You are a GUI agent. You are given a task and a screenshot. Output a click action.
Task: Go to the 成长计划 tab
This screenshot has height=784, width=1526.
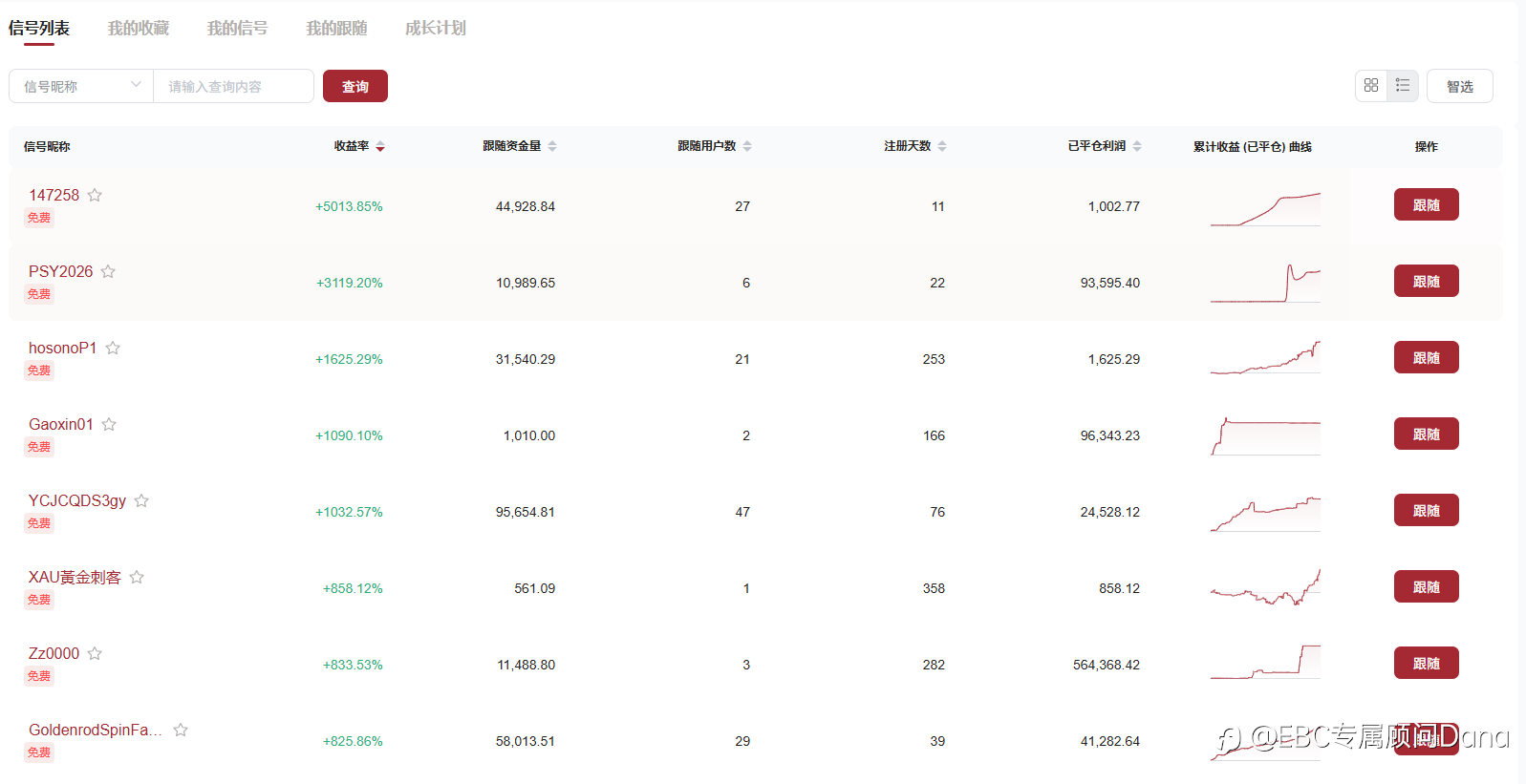[436, 29]
